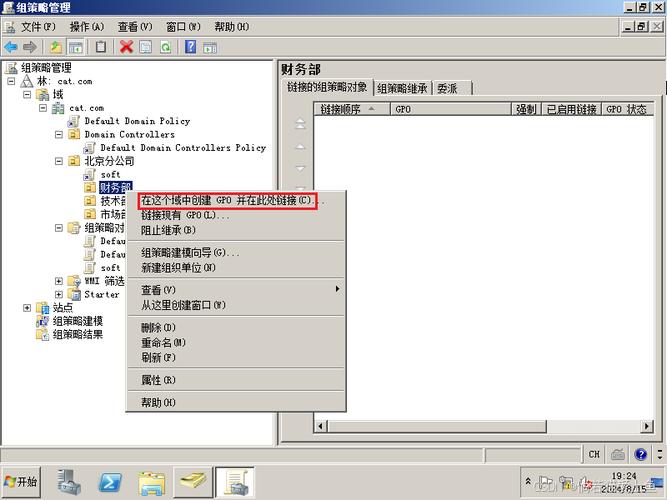Screen dimensions: 667x500
Task: Click the Properties toolbar icon
Action: click(x=145, y=47)
